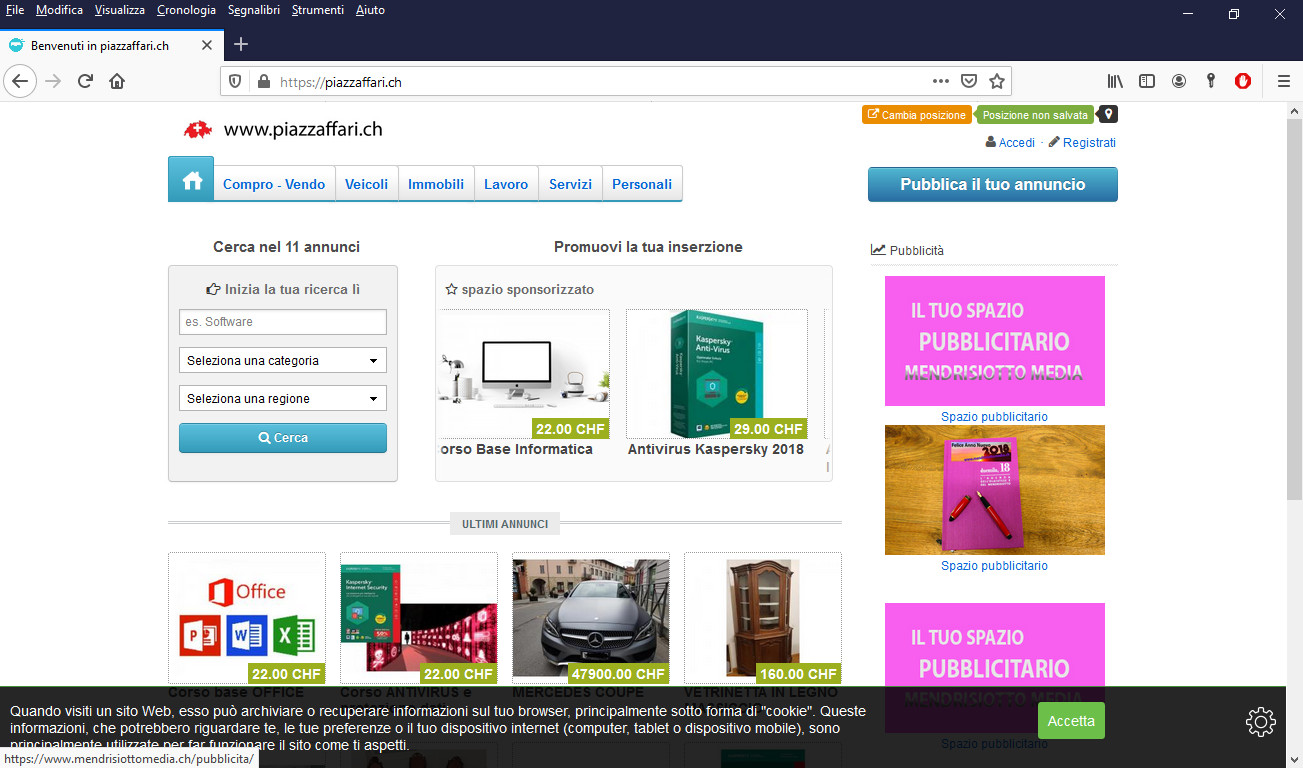Viewport: 1303px width, 768px height.
Task: Open the browser library icon
Action: coord(1115,82)
